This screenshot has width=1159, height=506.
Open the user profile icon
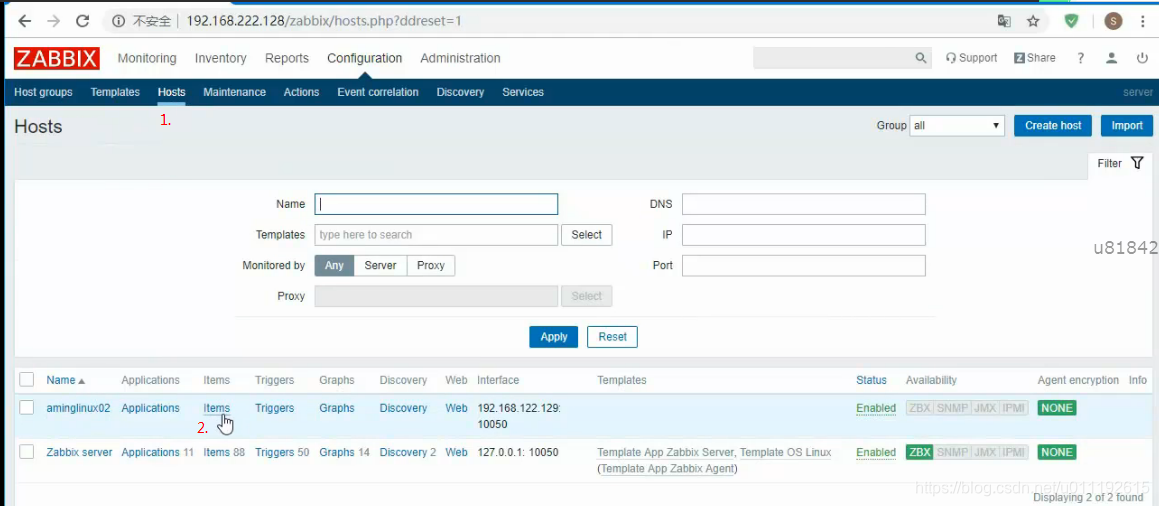pyautogui.click(x=1112, y=58)
